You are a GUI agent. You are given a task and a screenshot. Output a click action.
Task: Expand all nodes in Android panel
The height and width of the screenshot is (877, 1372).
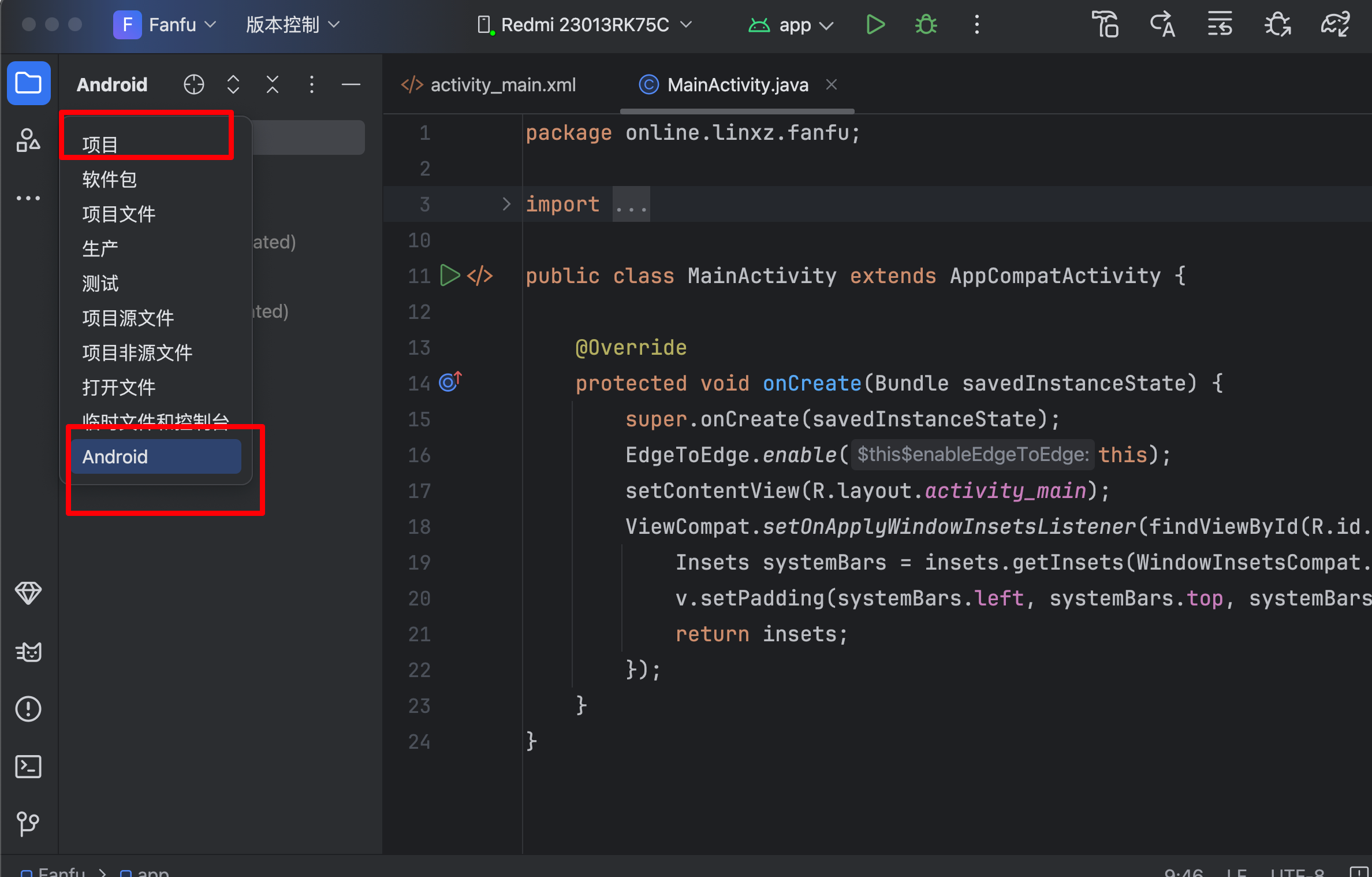233,85
